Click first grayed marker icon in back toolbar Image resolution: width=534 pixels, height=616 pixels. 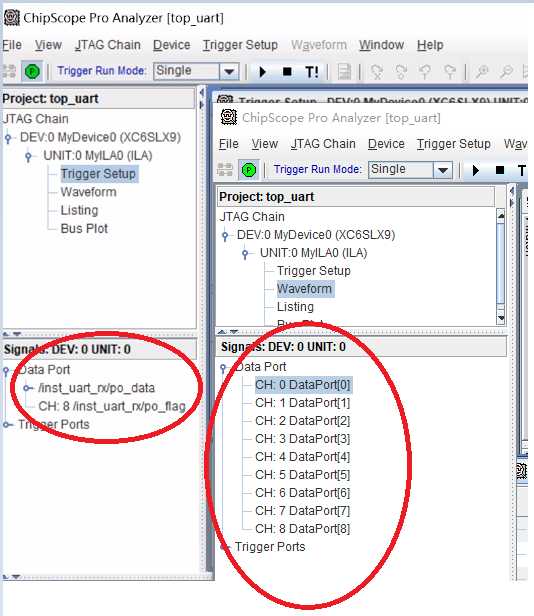click(x=377, y=72)
